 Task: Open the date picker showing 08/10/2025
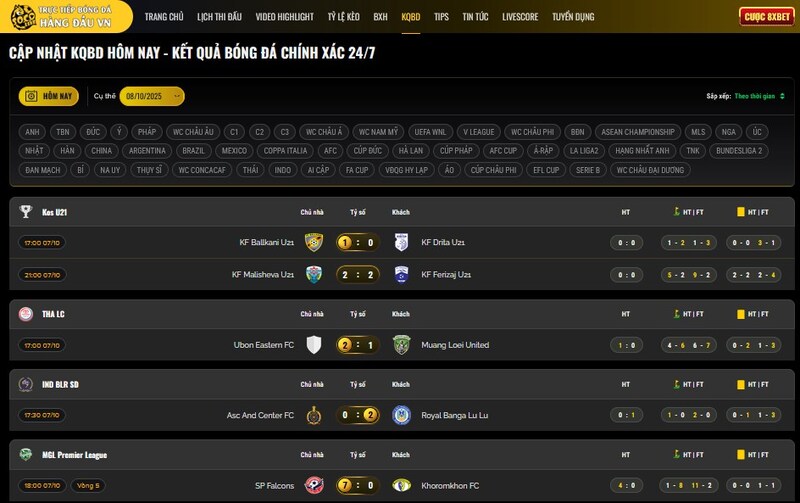[152, 96]
